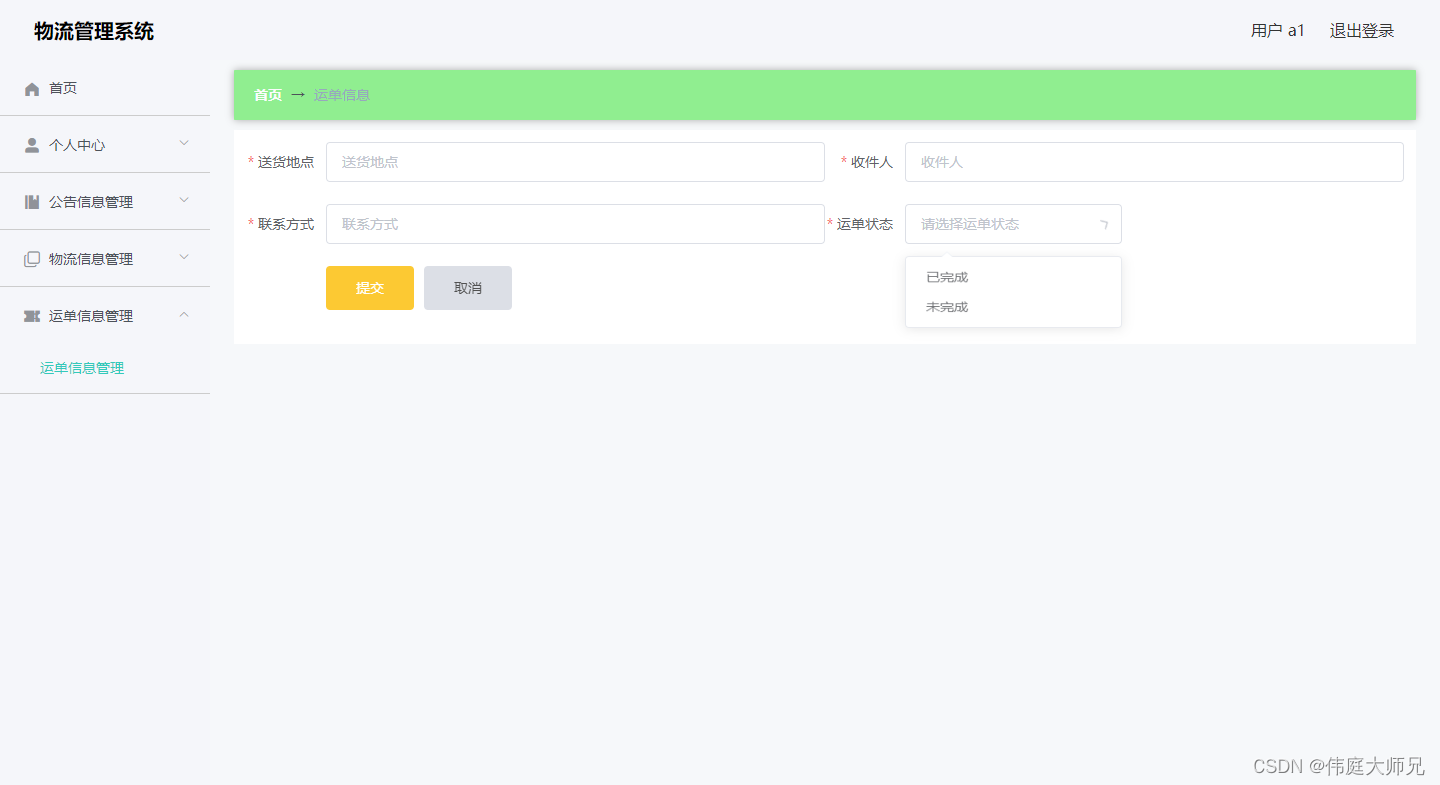Screen dimensions: 1440x785
Task: Click the 联系方式 field label
Action: pos(286,224)
